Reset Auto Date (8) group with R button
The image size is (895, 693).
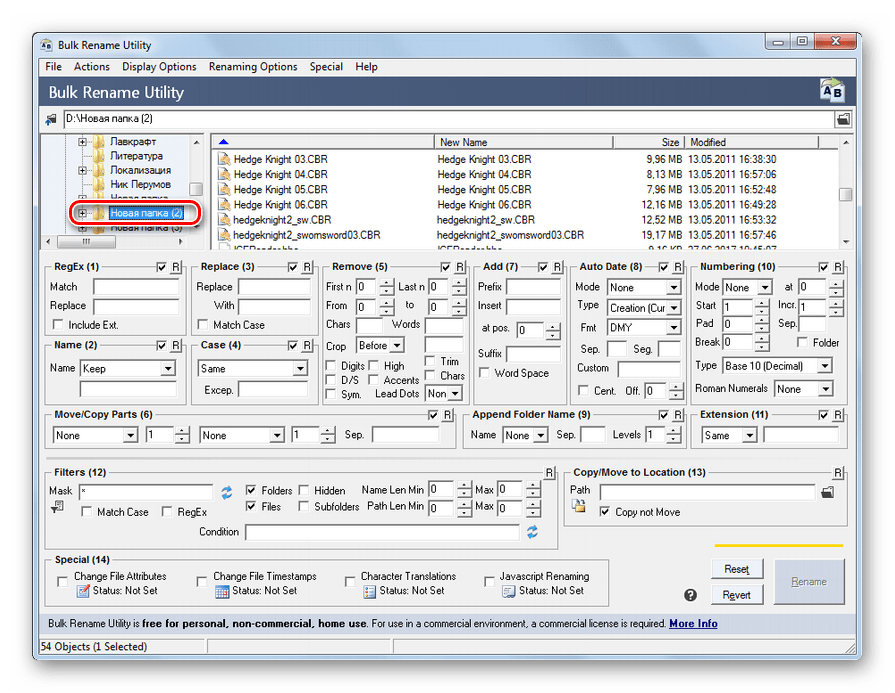tap(678, 267)
